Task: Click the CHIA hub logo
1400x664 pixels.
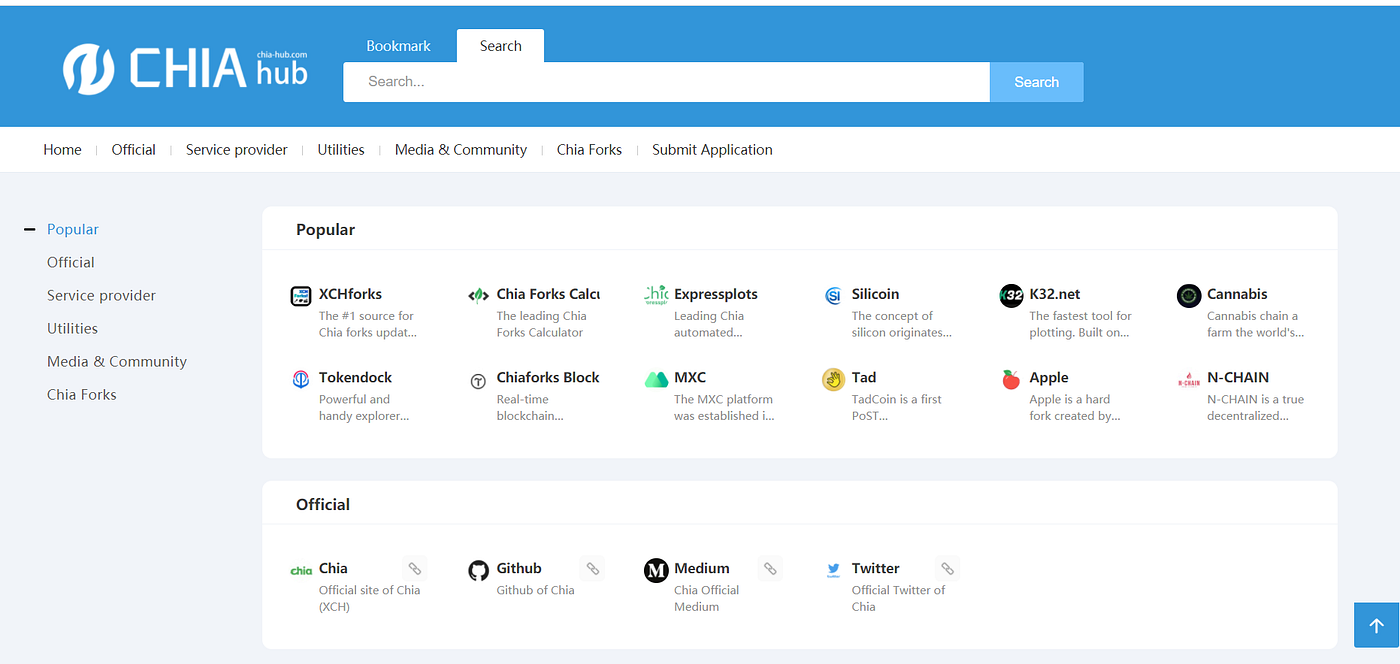Action: coord(186,69)
